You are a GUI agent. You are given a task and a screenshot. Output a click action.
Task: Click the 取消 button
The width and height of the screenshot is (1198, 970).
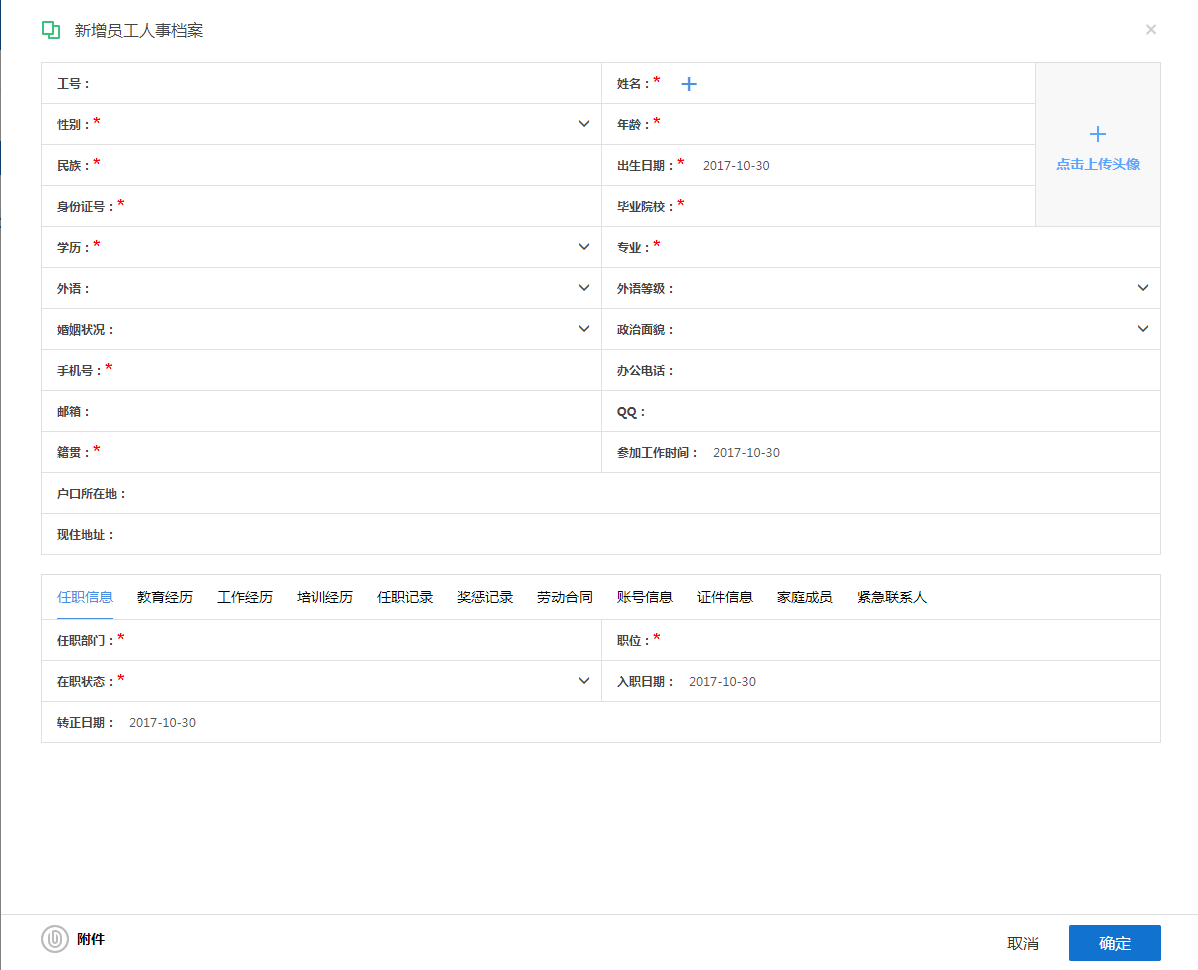point(1022,943)
